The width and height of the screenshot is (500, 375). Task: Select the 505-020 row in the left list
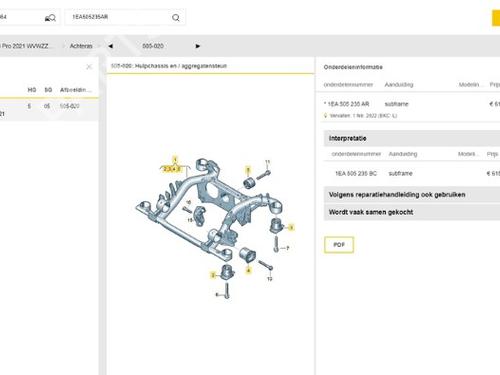click(x=49, y=110)
